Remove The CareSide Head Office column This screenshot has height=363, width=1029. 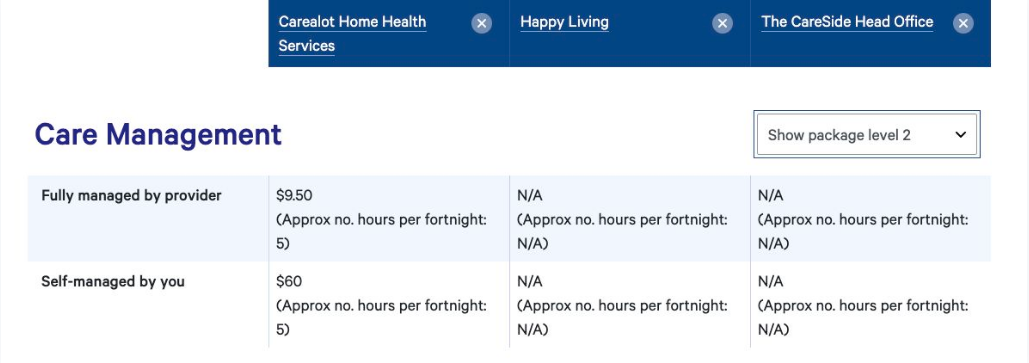click(963, 24)
